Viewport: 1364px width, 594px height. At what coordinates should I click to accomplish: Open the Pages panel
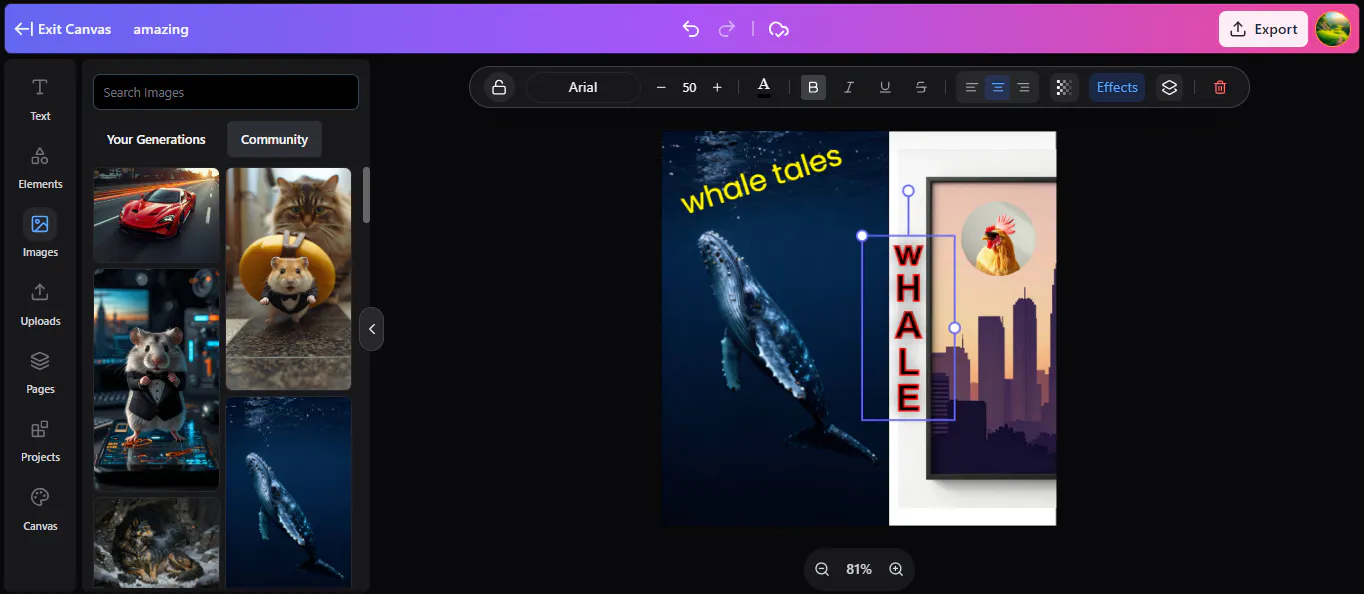point(40,372)
